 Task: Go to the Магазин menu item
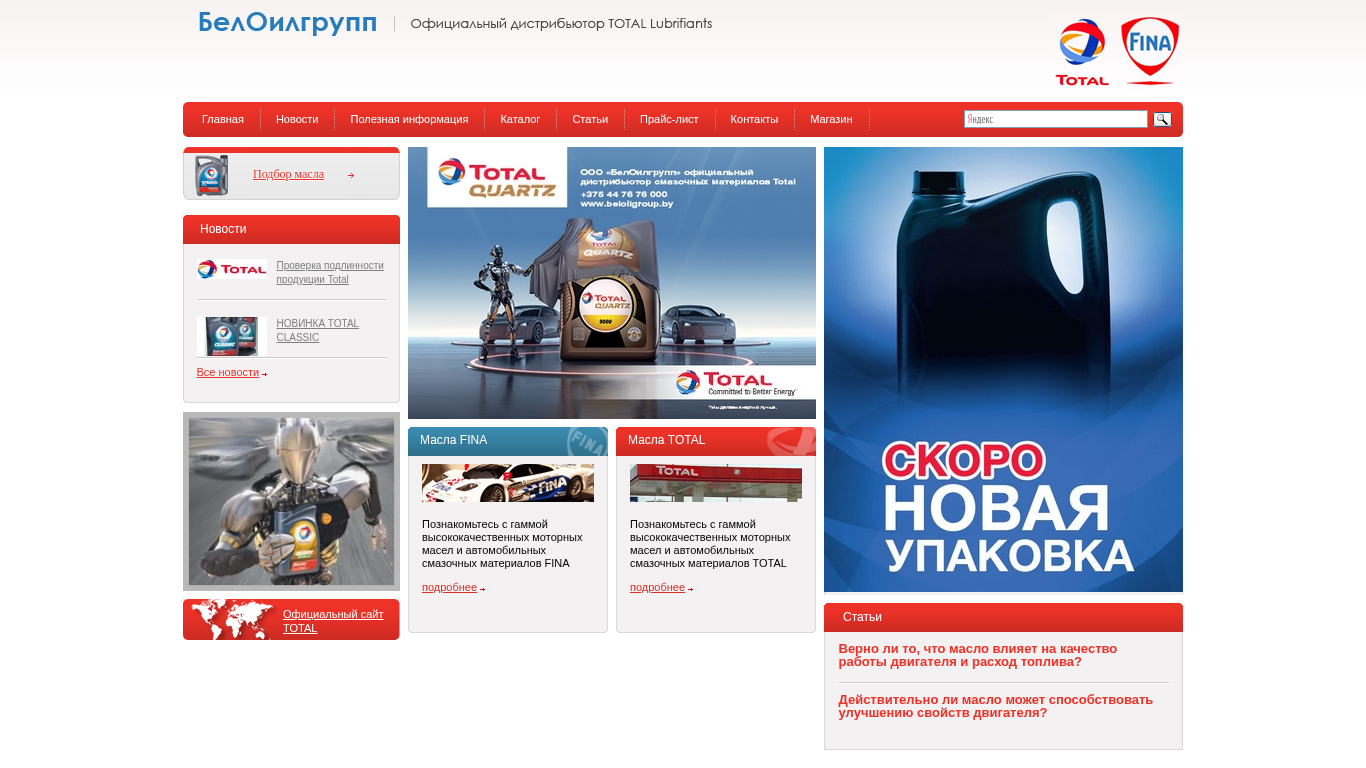(x=831, y=119)
